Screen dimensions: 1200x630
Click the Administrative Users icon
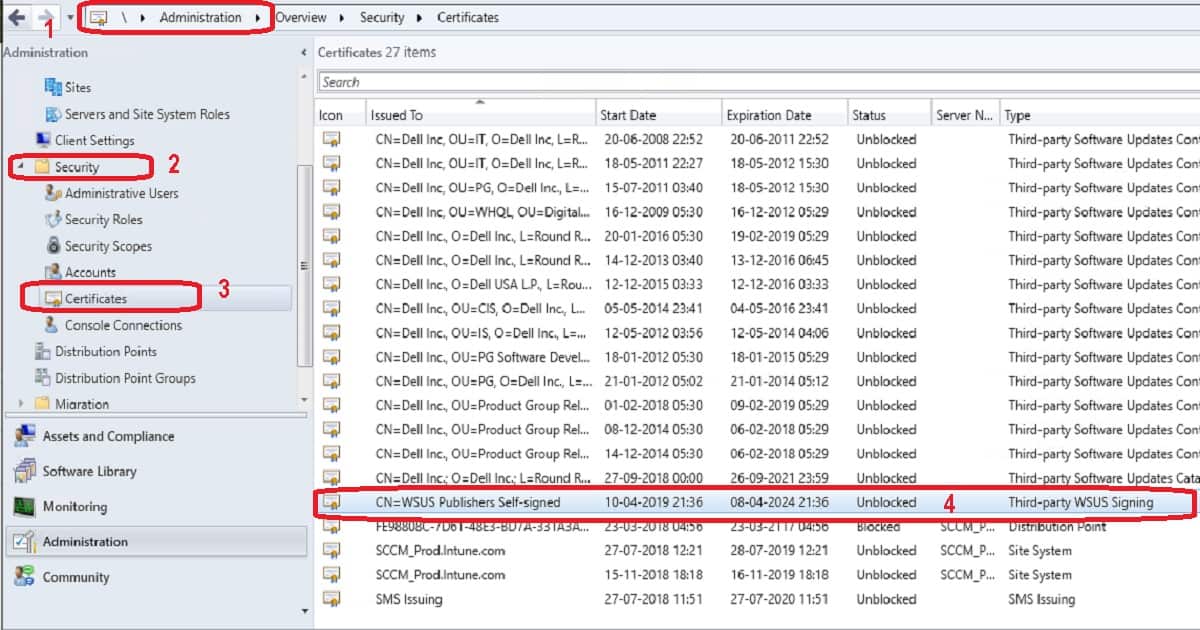point(53,193)
